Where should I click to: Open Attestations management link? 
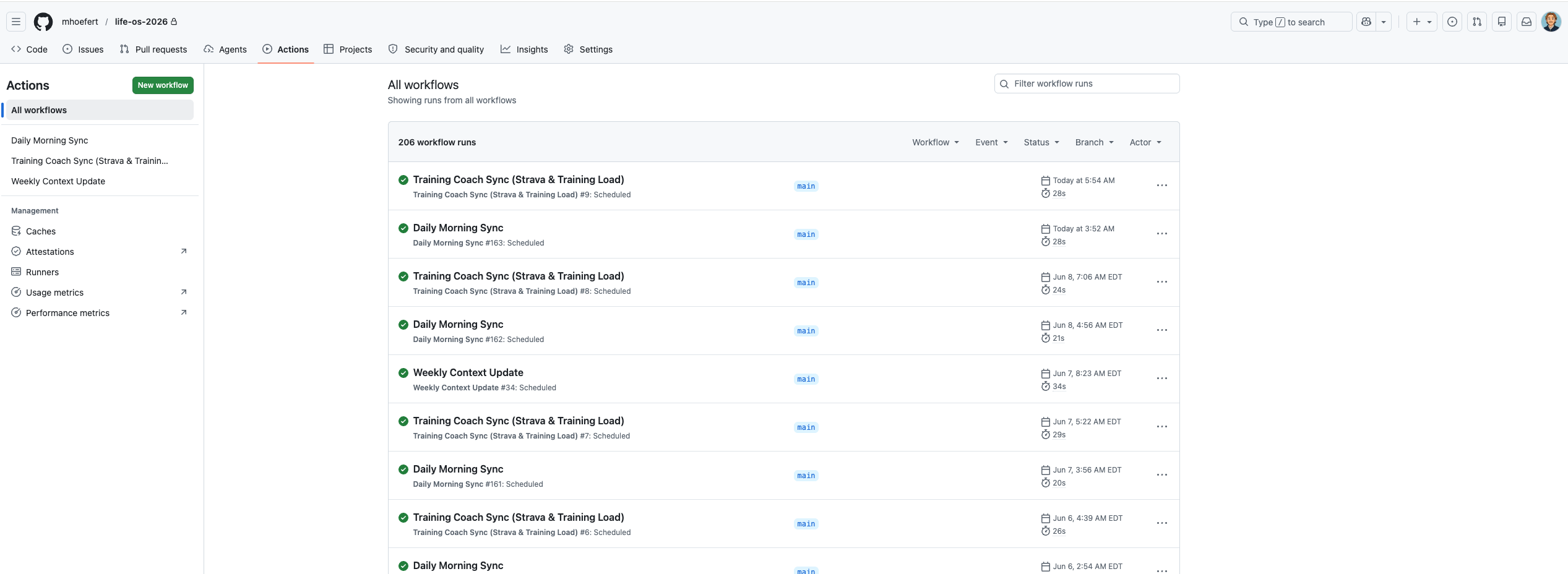tap(99, 252)
